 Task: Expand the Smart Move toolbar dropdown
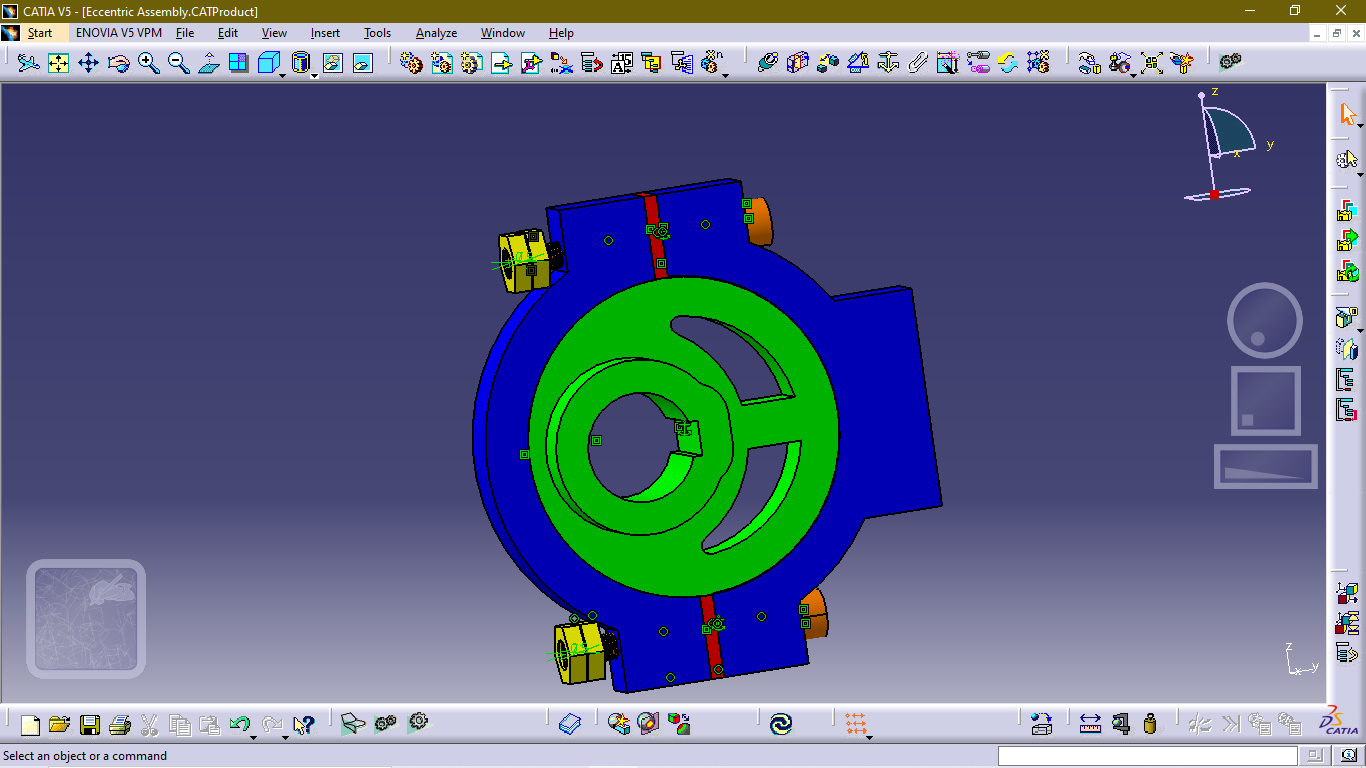coord(1133,76)
